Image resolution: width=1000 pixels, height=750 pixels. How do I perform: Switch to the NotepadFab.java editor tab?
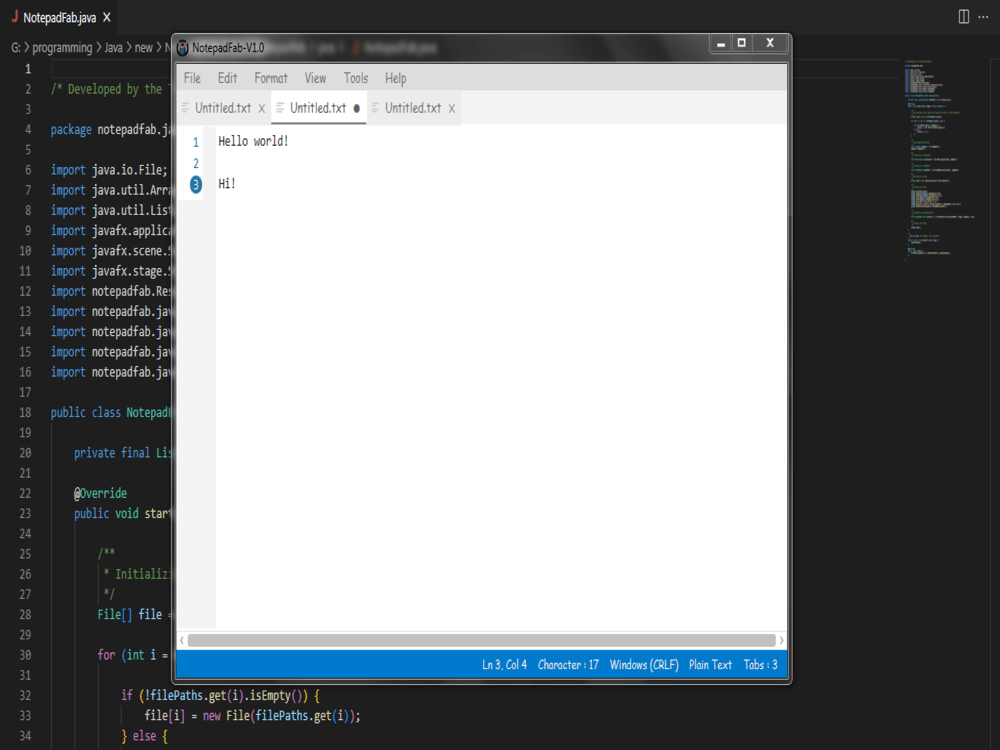pos(60,16)
